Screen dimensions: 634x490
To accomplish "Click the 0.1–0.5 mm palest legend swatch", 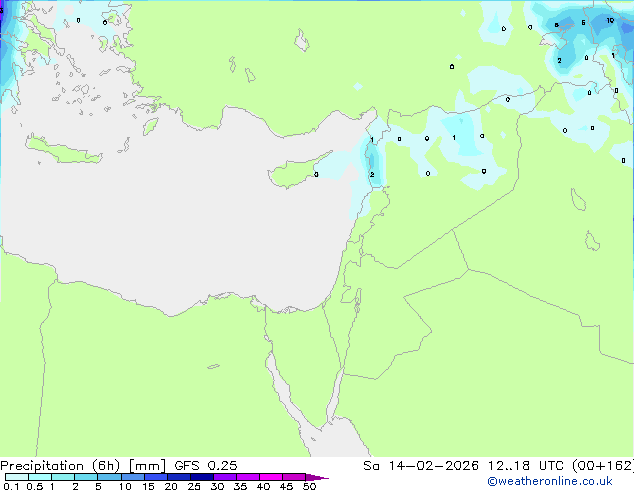I will click(17, 477).
